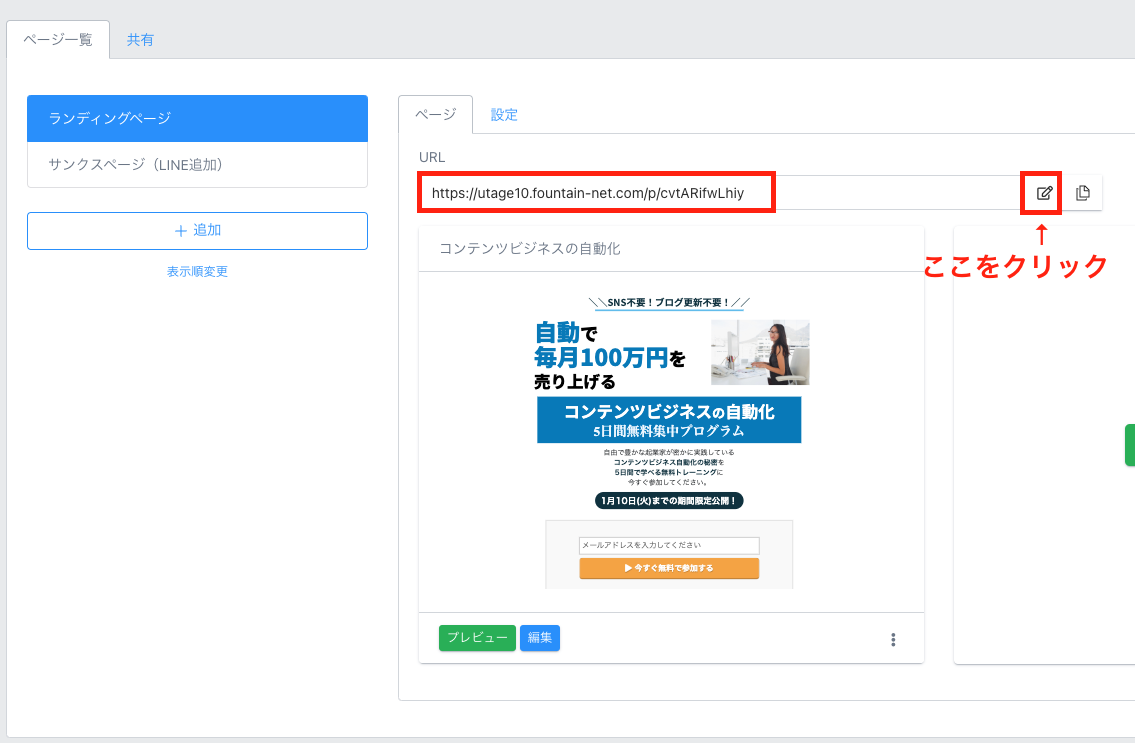Click the card header title コンテンツビジネスの自動化
This screenshot has height=743, width=1135.
(x=535, y=248)
